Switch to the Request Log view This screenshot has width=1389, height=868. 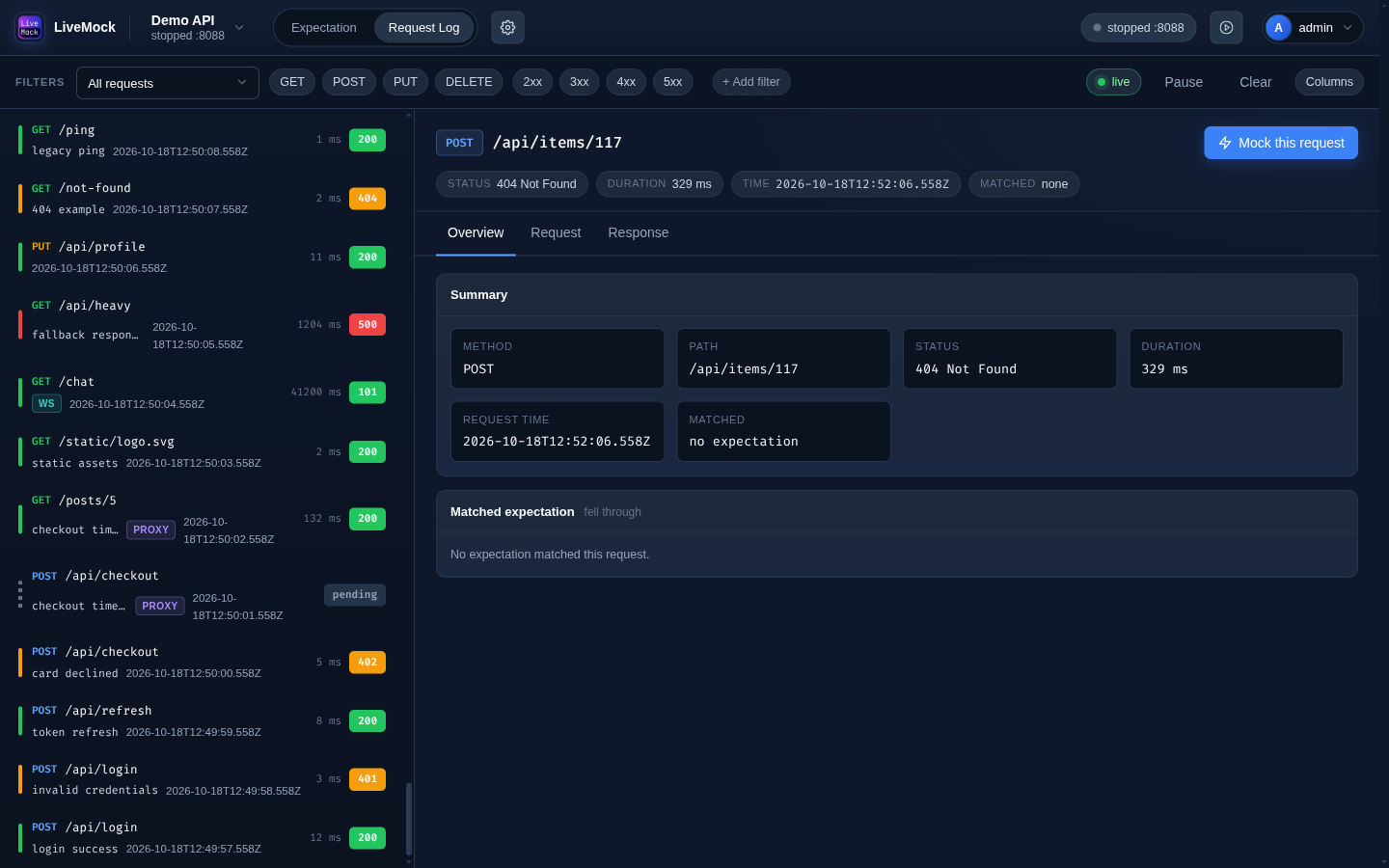pos(423,28)
